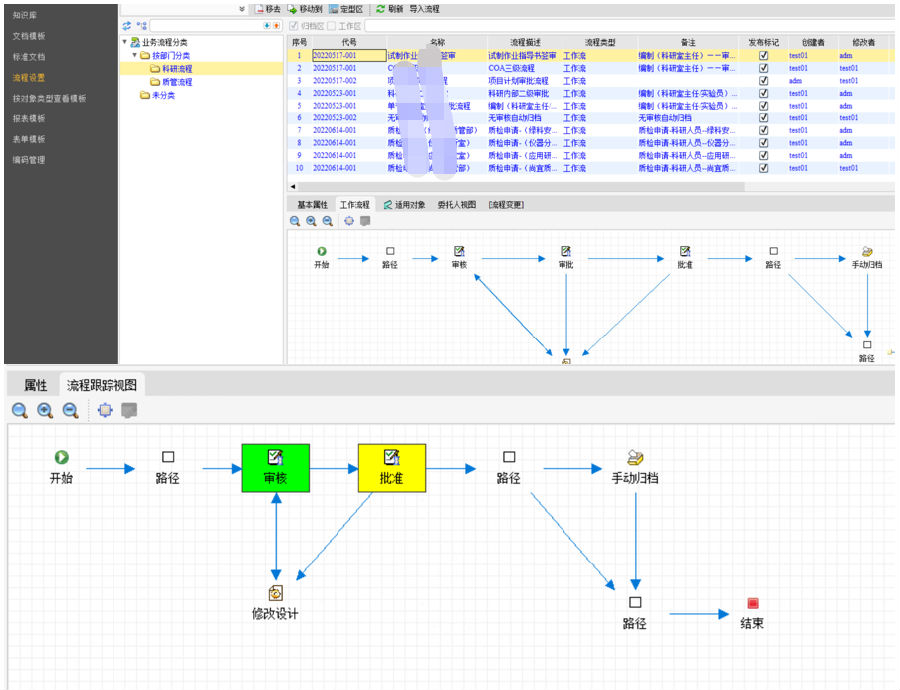
Task: Open the 适用对象 tab
Action: (403, 205)
